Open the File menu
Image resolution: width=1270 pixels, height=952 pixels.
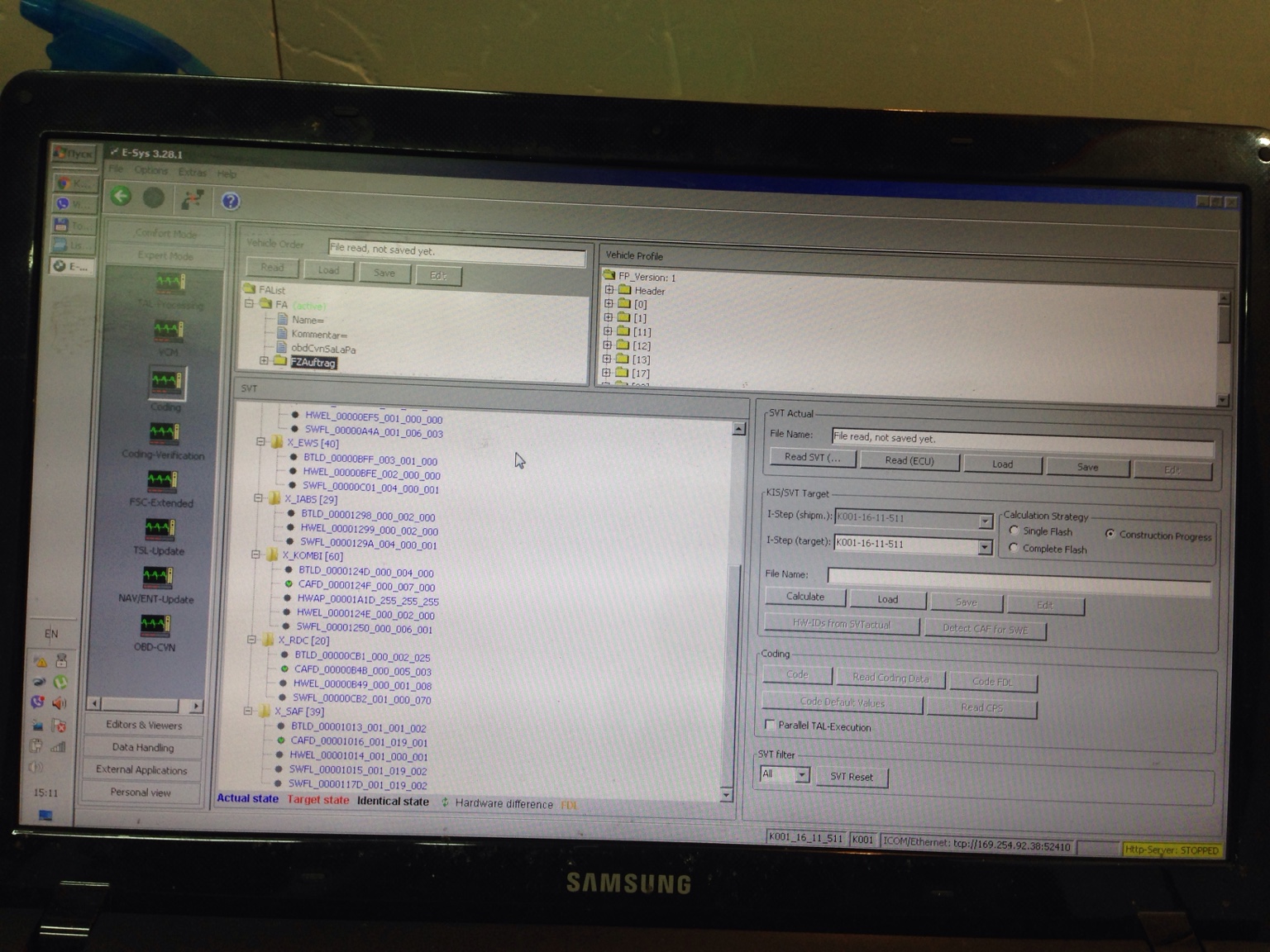click(x=117, y=169)
